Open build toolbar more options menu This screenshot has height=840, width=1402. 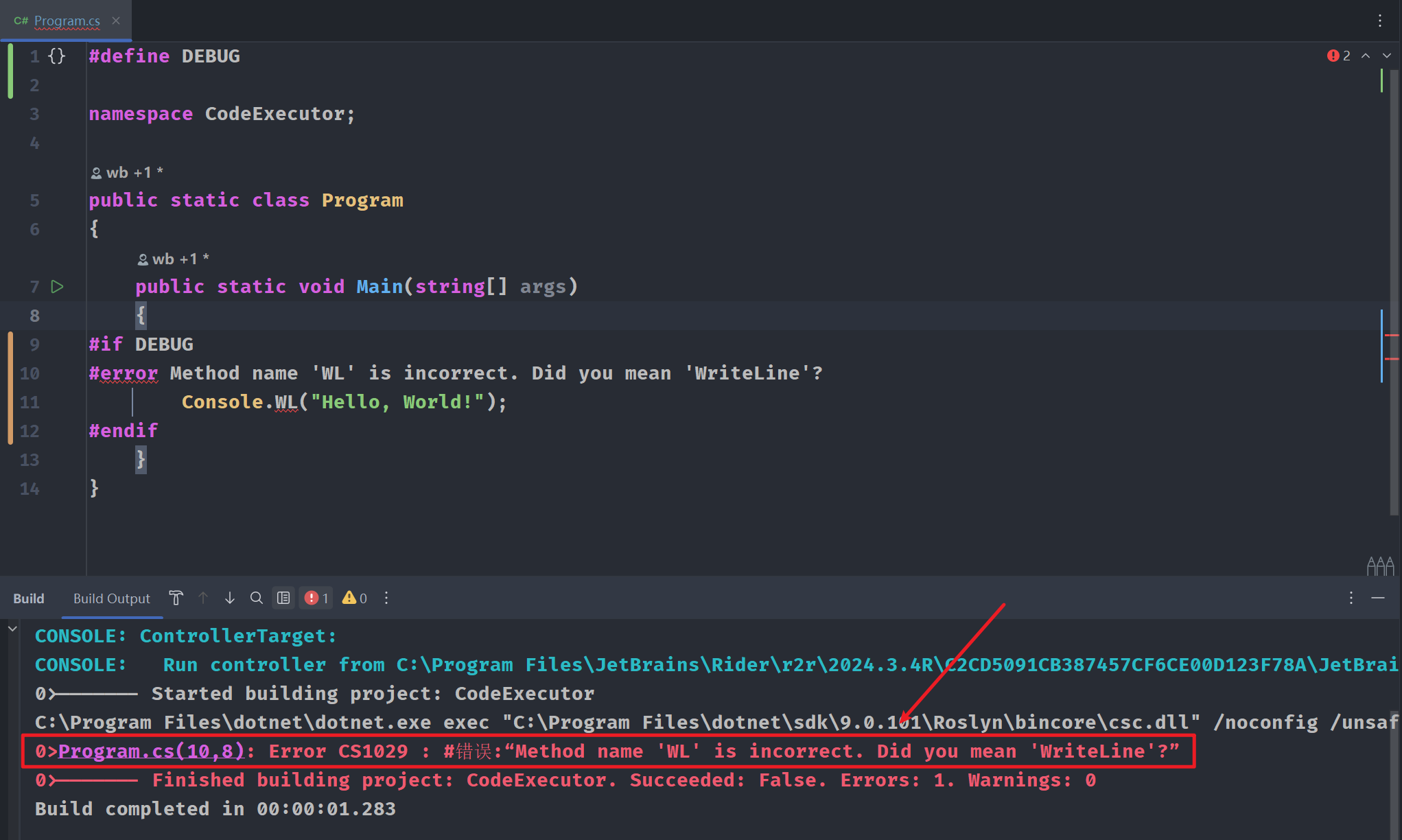[386, 598]
